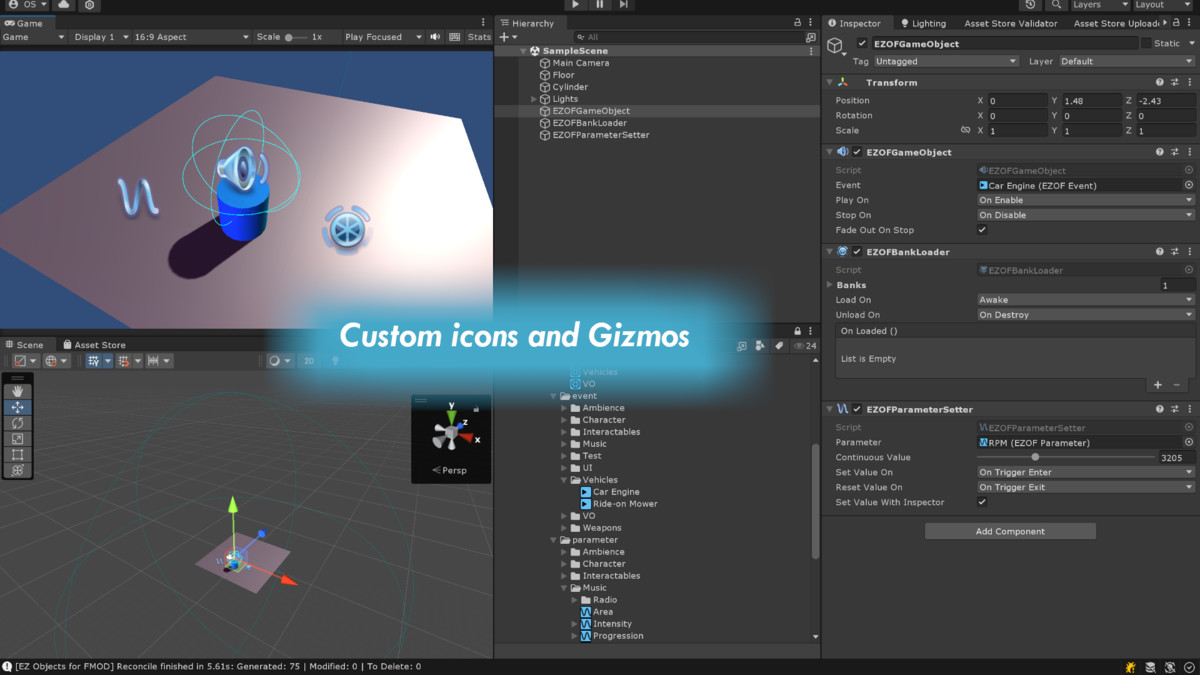The width and height of the screenshot is (1200, 675).
Task: Open the Undo History icon
Action: [x=1031, y=5]
